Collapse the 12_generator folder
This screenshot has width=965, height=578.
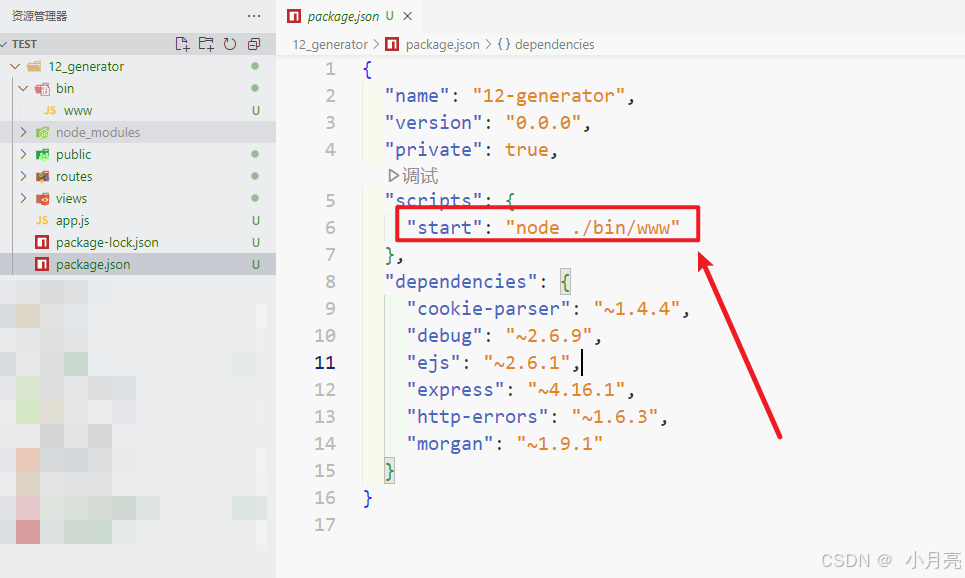click(x=15, y=66)
